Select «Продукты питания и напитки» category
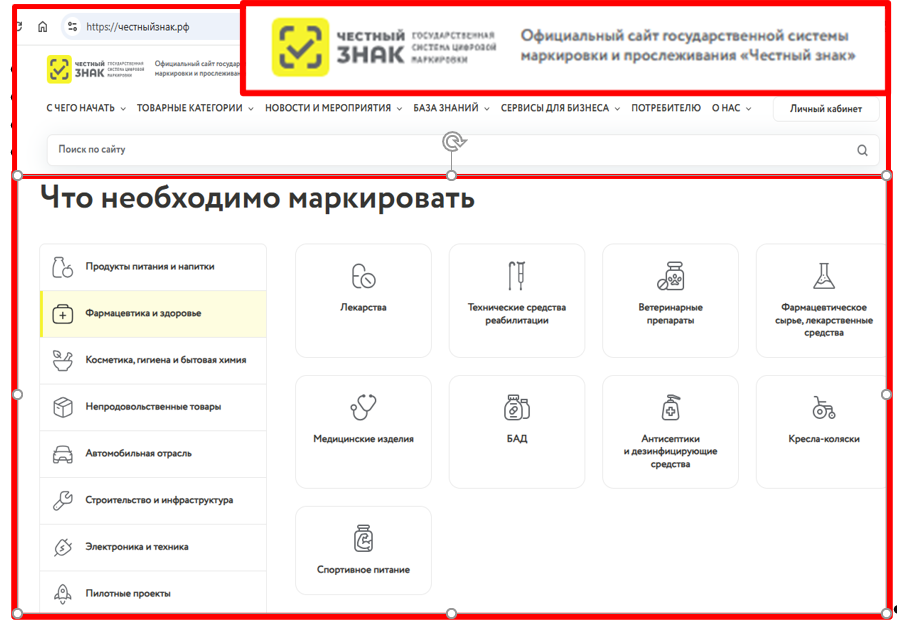 pyautogui.click(x=153, y=267)
